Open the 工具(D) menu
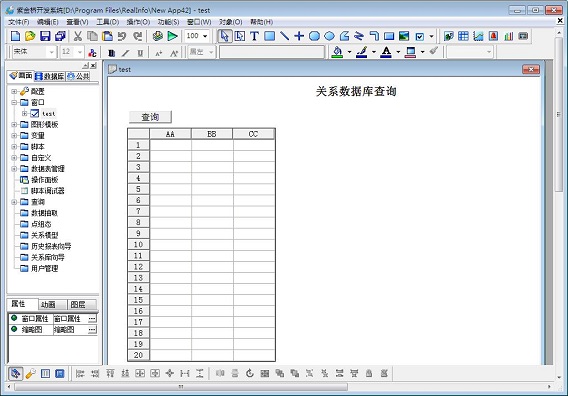This screenshot has width=568, height=396. 108,22
